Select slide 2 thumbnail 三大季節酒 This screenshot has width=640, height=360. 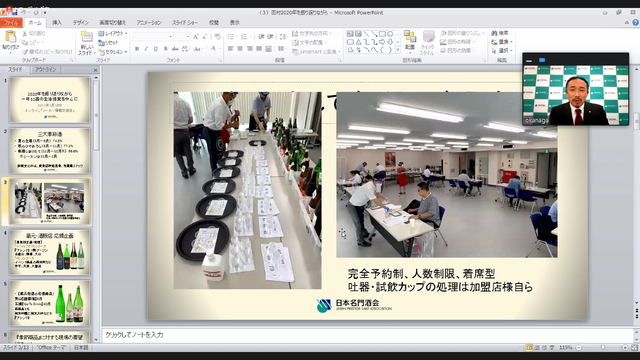50,151
